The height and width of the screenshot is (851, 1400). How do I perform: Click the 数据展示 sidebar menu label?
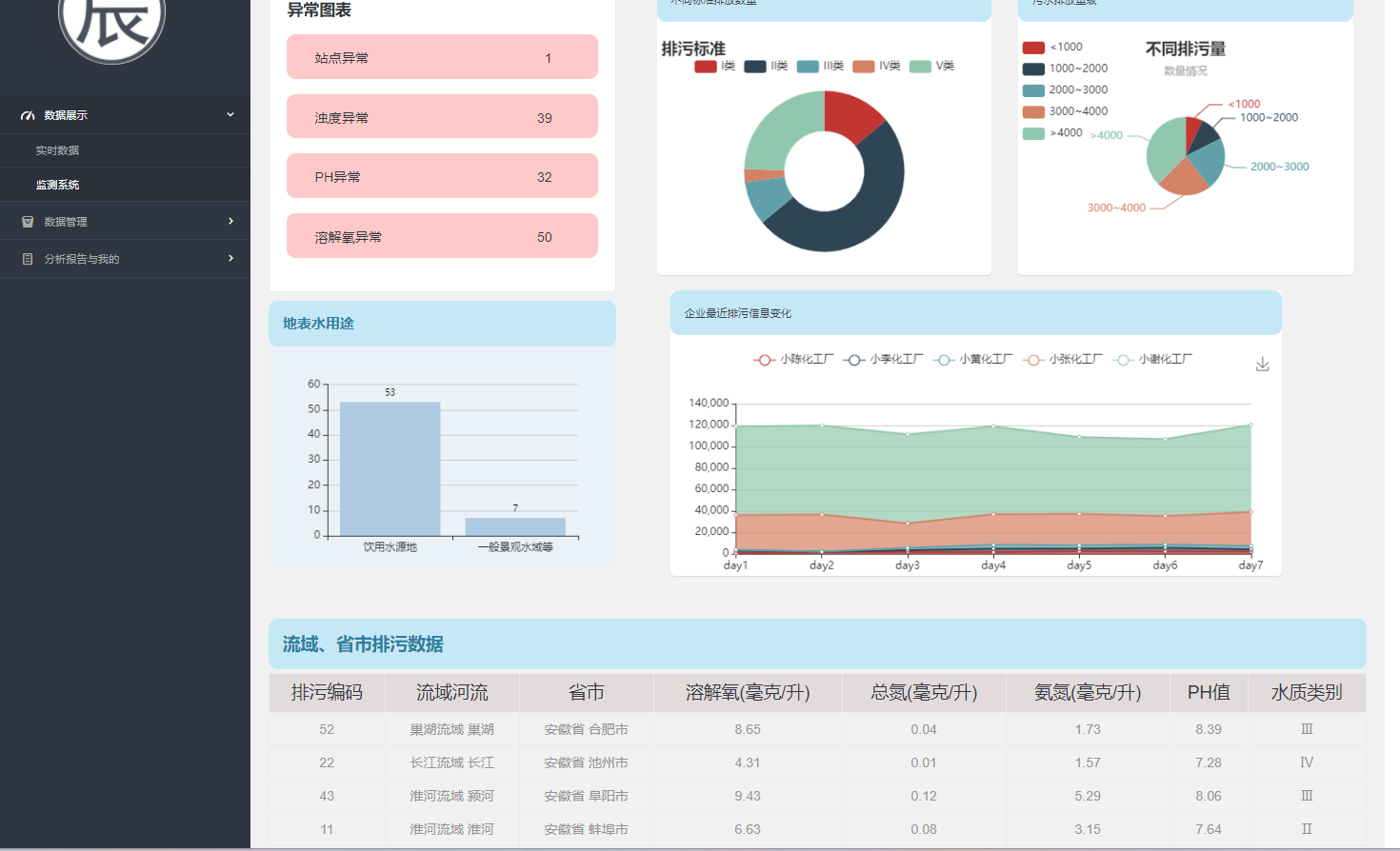(66, 115)
